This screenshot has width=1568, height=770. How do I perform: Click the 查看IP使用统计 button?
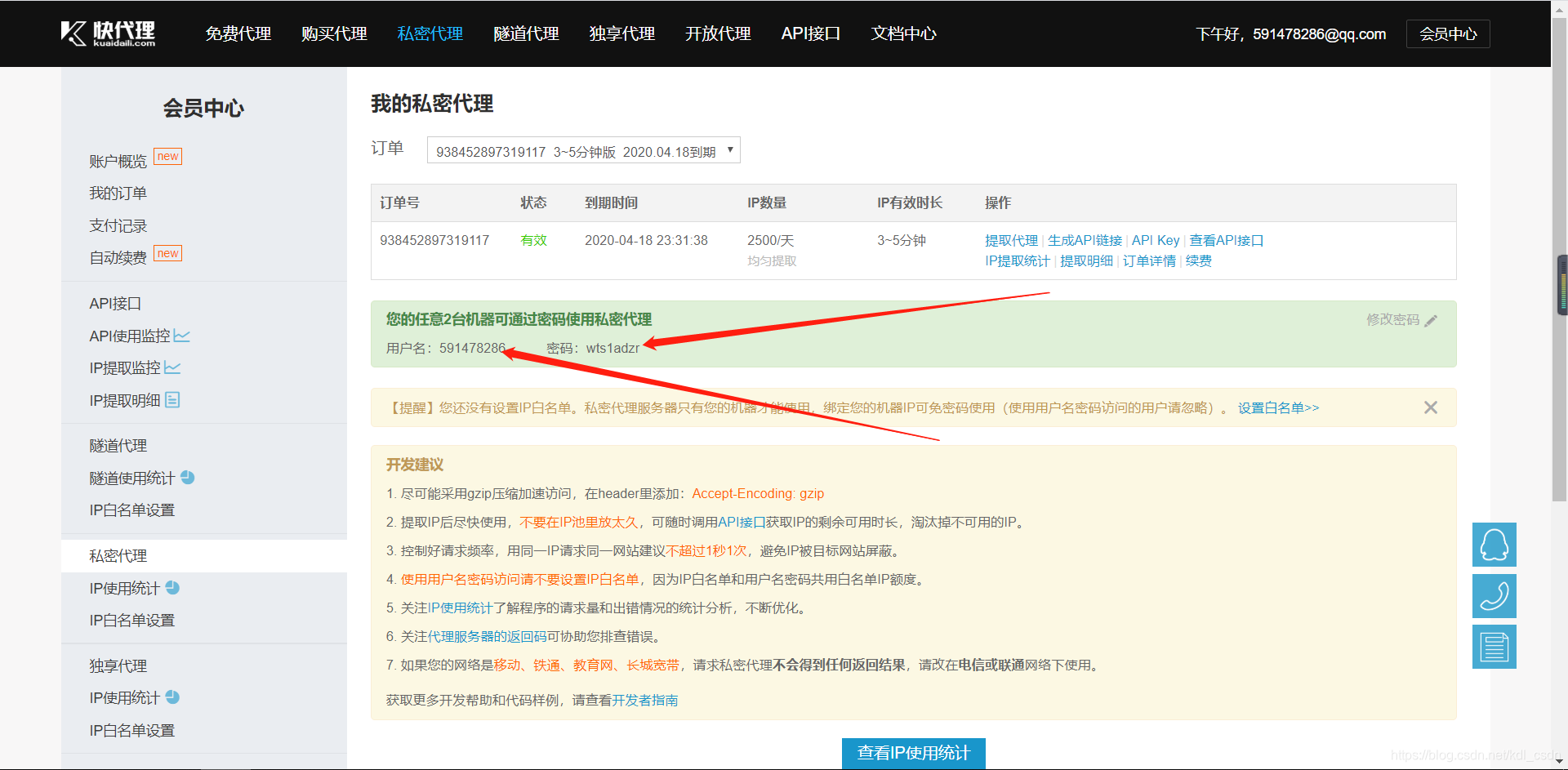point(914,753)
